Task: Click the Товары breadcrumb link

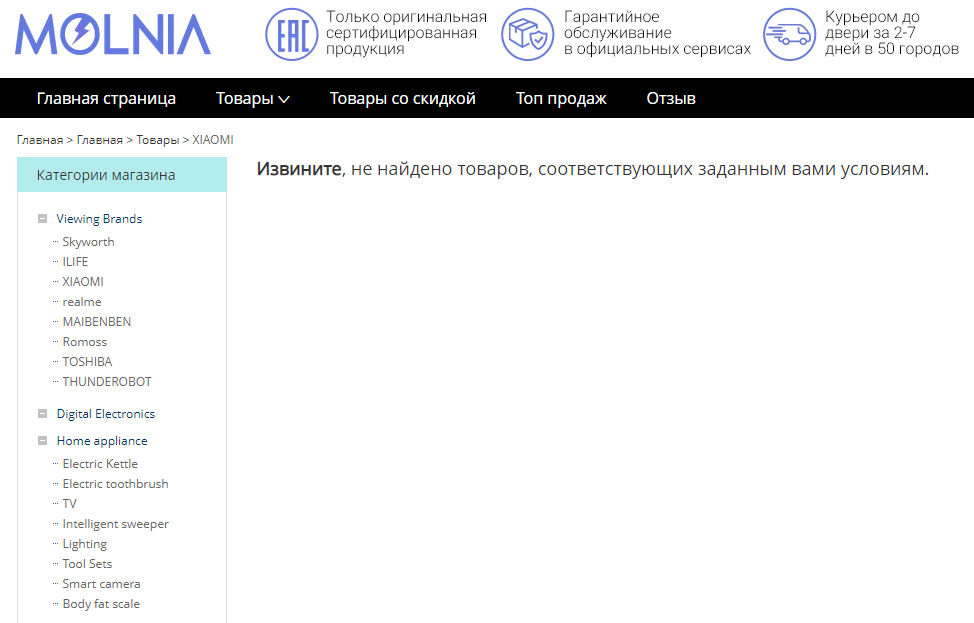Action: click(x=157, y=140)
